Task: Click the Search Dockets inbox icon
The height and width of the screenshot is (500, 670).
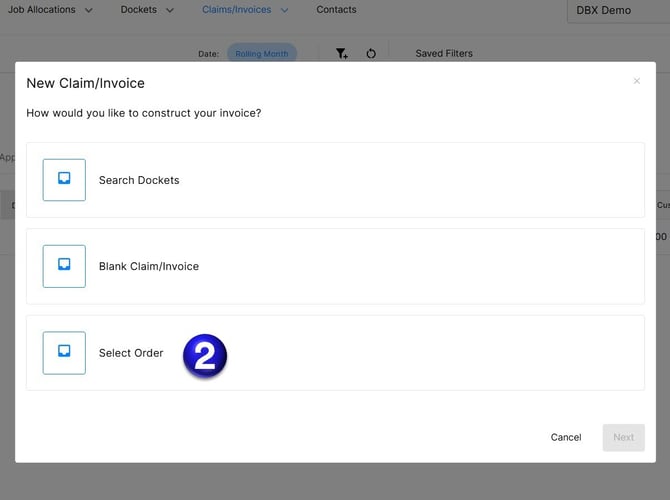Action: point(64,180)
